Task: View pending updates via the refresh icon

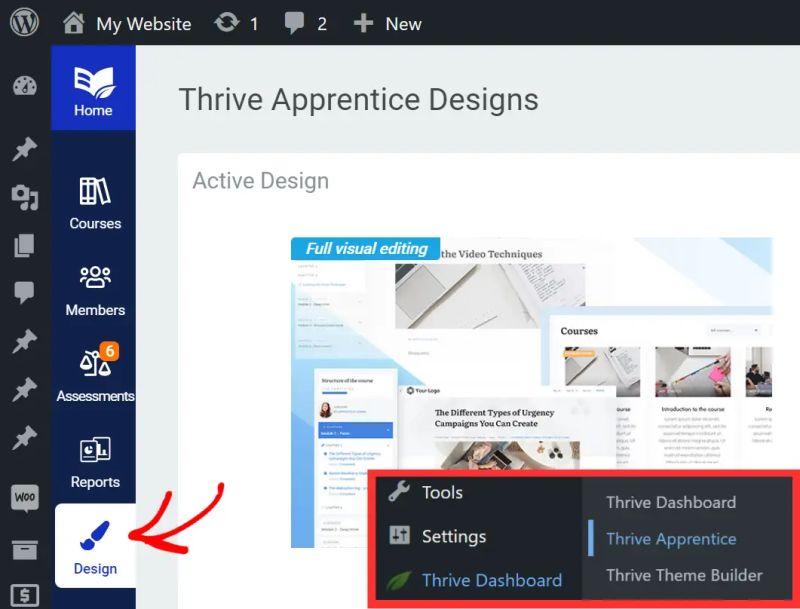Action: [x=229, y=23]
